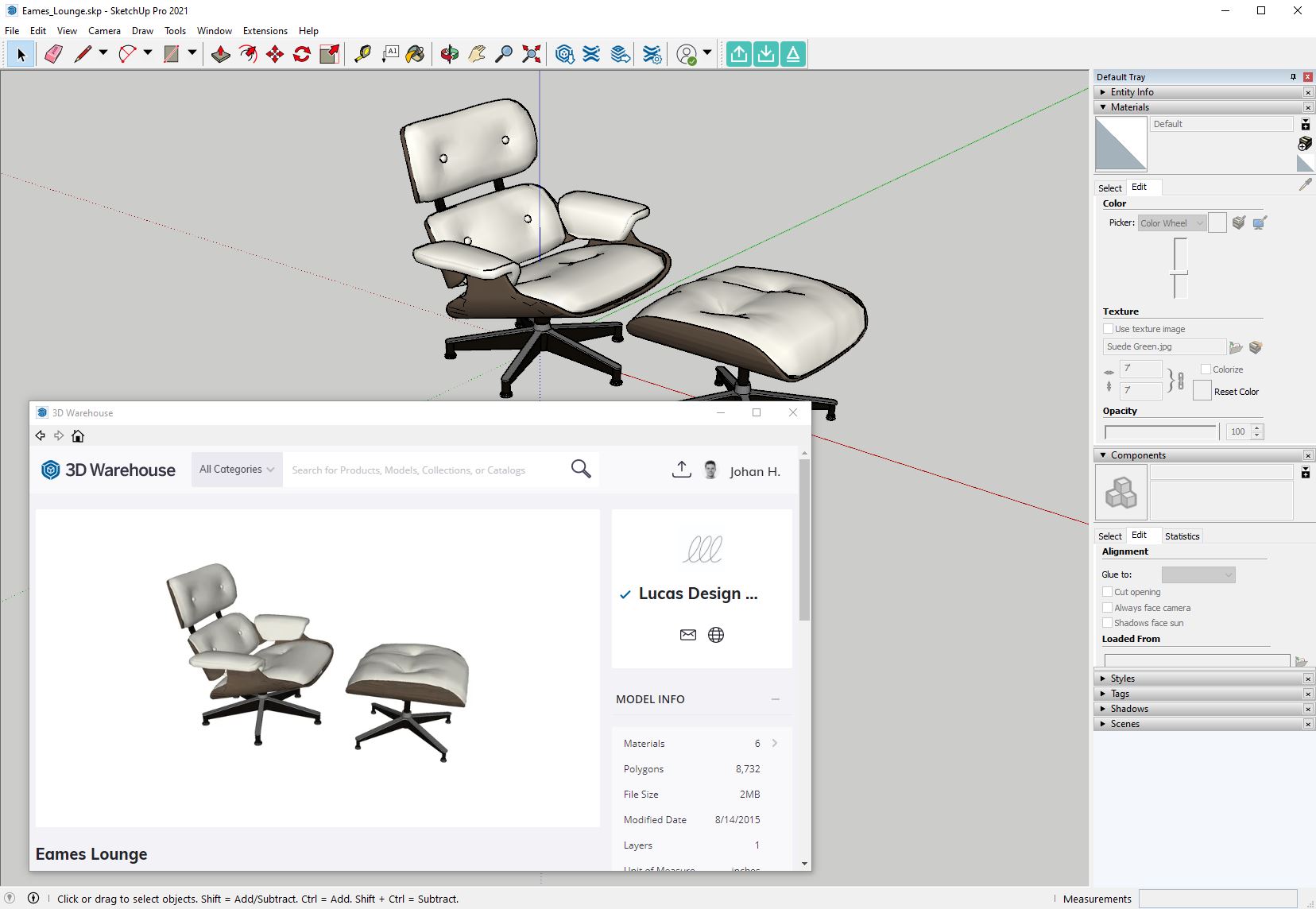Expand the Tags panel
Viewport: 1316px width, 909px height.
coord(1103,694)
